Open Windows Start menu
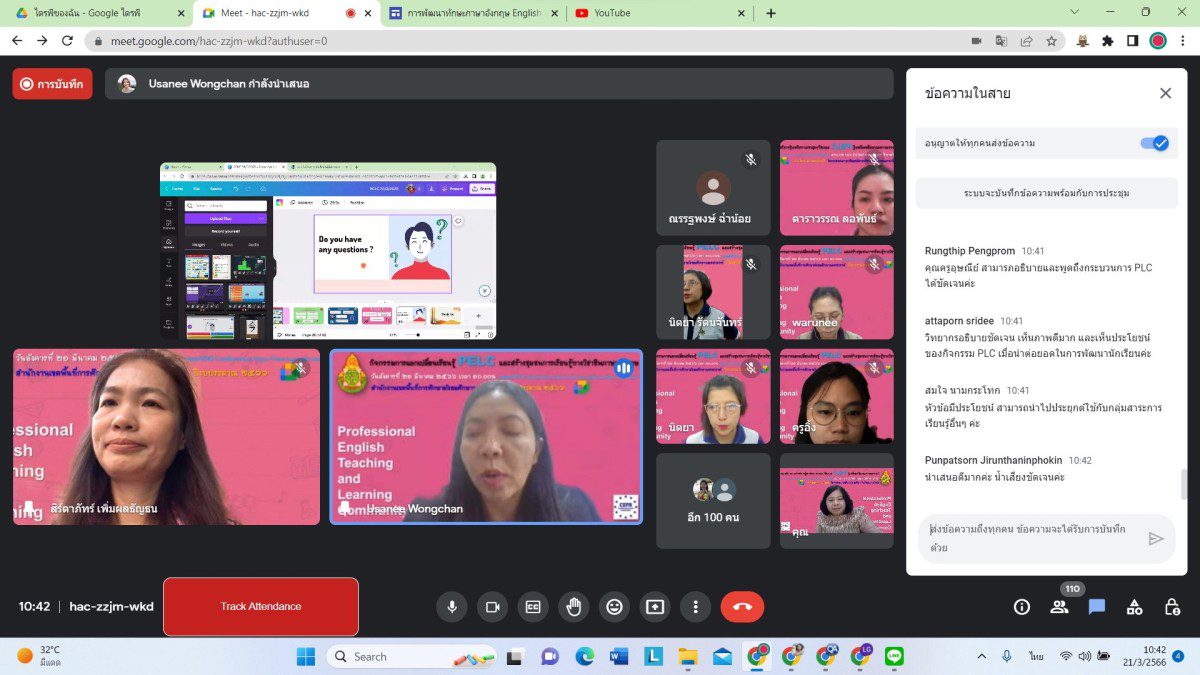Viewport: 1200px width, 675px height. 306,656
